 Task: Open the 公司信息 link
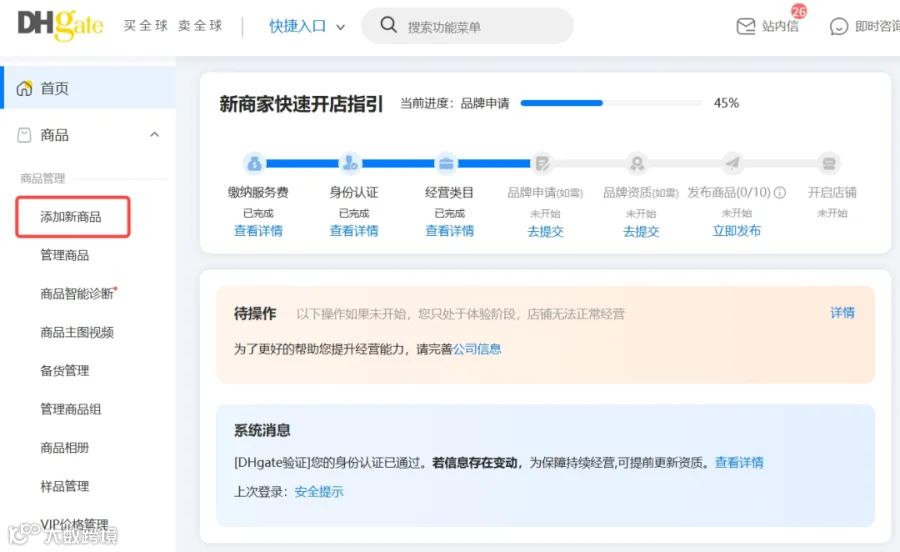(477, 349)
